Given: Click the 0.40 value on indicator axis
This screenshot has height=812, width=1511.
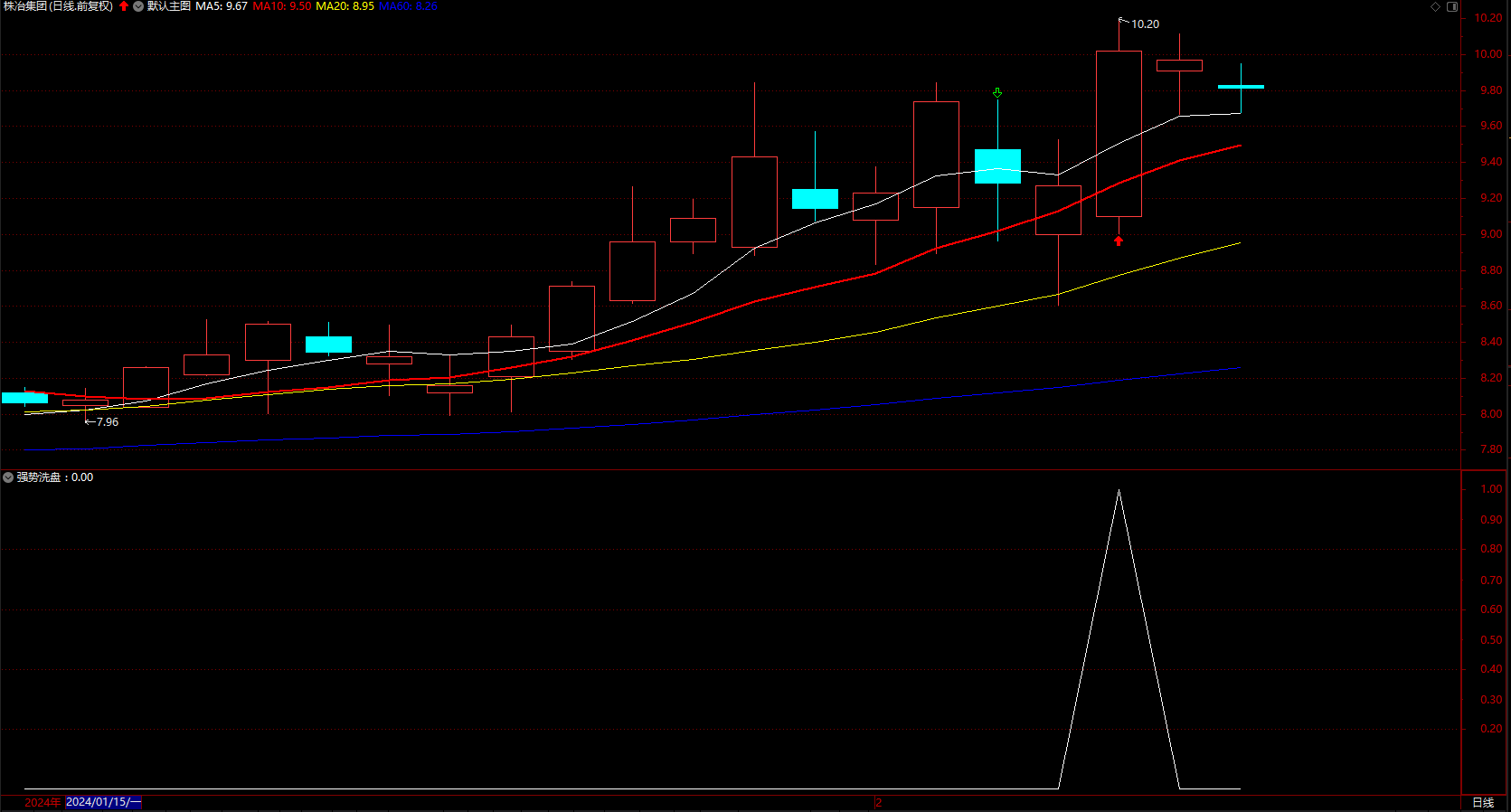Looking at the screenshot, I should coord(1491,669).
